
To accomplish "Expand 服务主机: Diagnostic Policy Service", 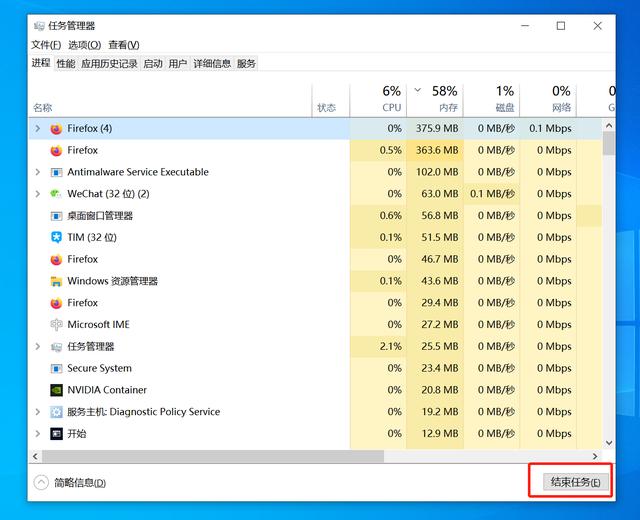I will [38, 411].
